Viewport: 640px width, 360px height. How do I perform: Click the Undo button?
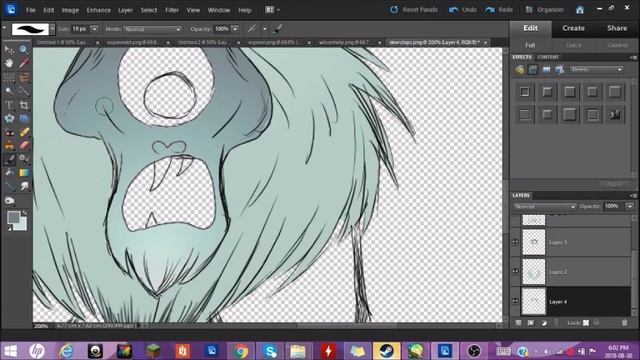[x=462, y=10]
